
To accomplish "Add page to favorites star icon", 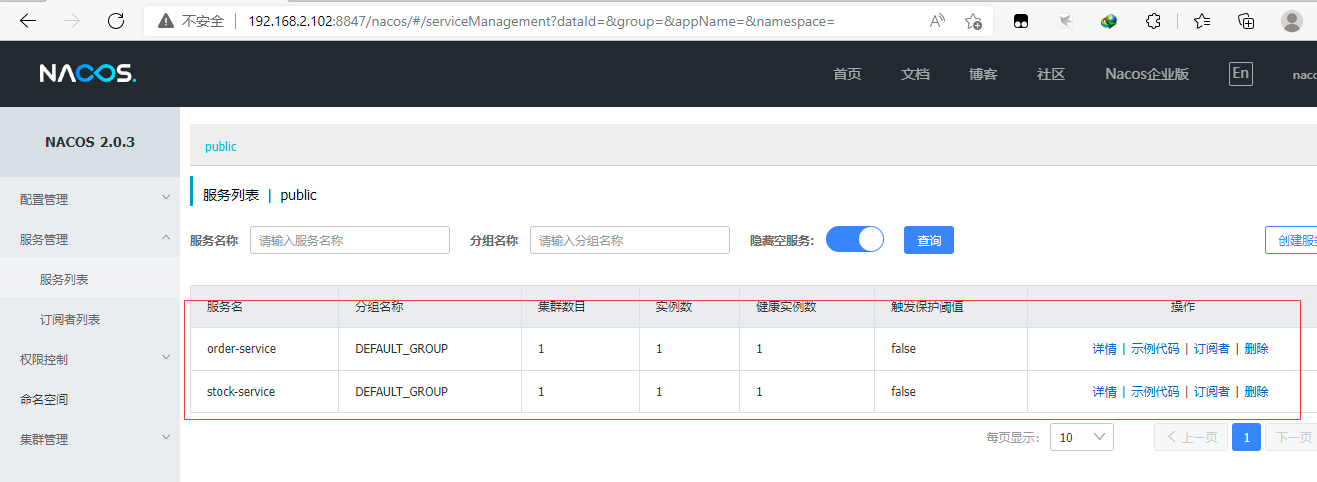I will (x=973, y=21).
